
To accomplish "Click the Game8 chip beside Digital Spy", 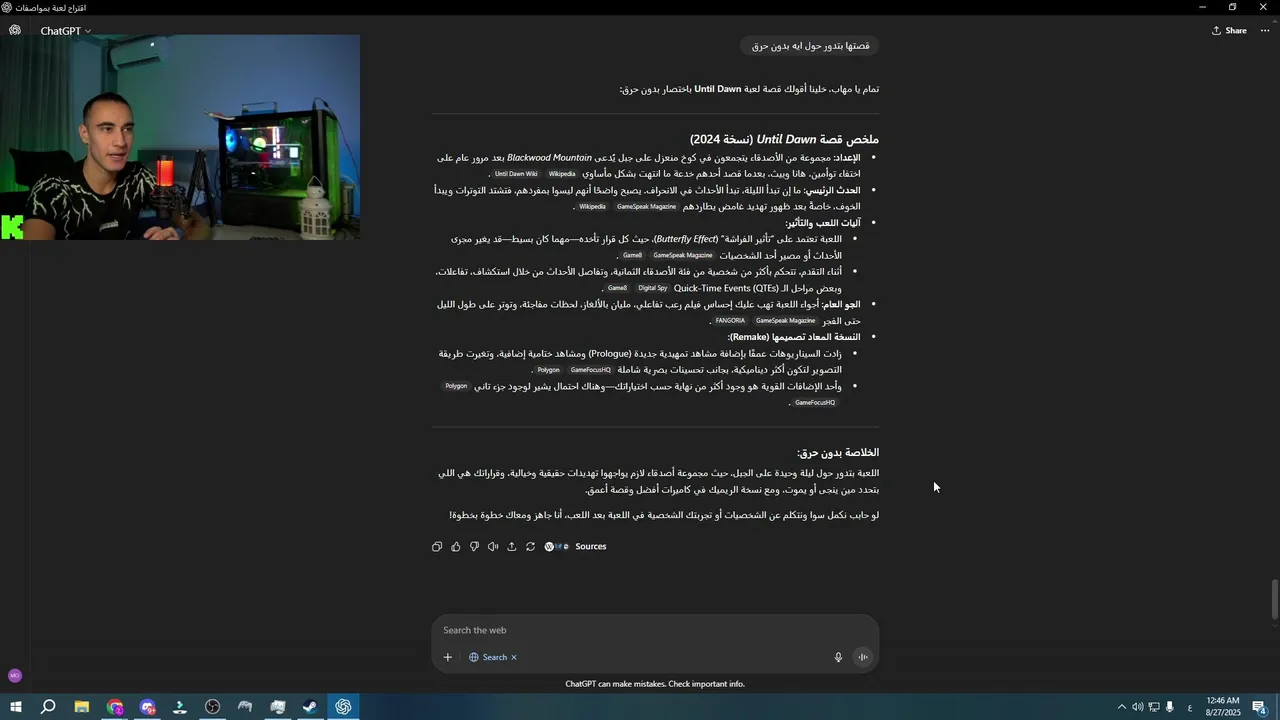I will [x=617, y=288].
